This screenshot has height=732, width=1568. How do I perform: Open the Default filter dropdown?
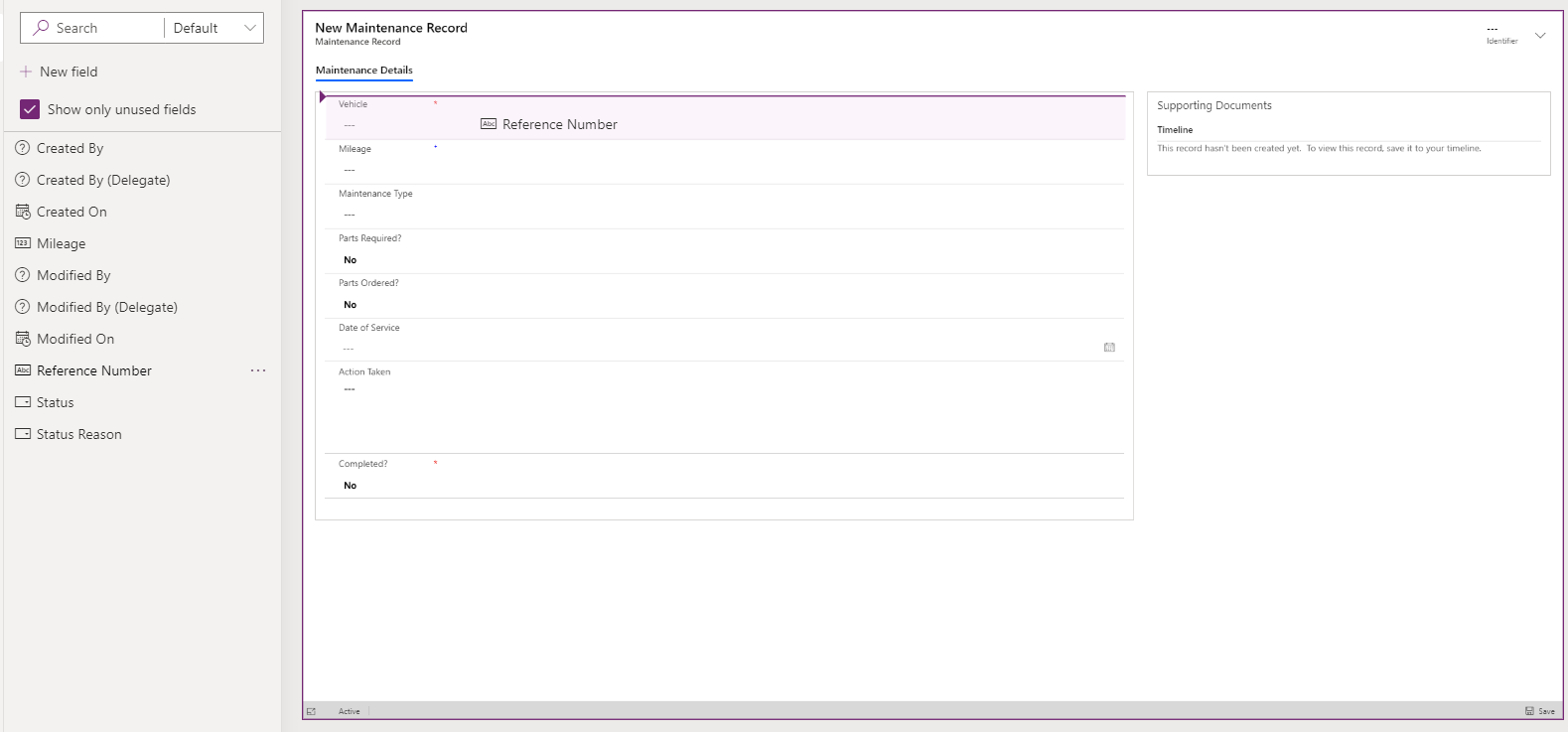pos(214,28)
